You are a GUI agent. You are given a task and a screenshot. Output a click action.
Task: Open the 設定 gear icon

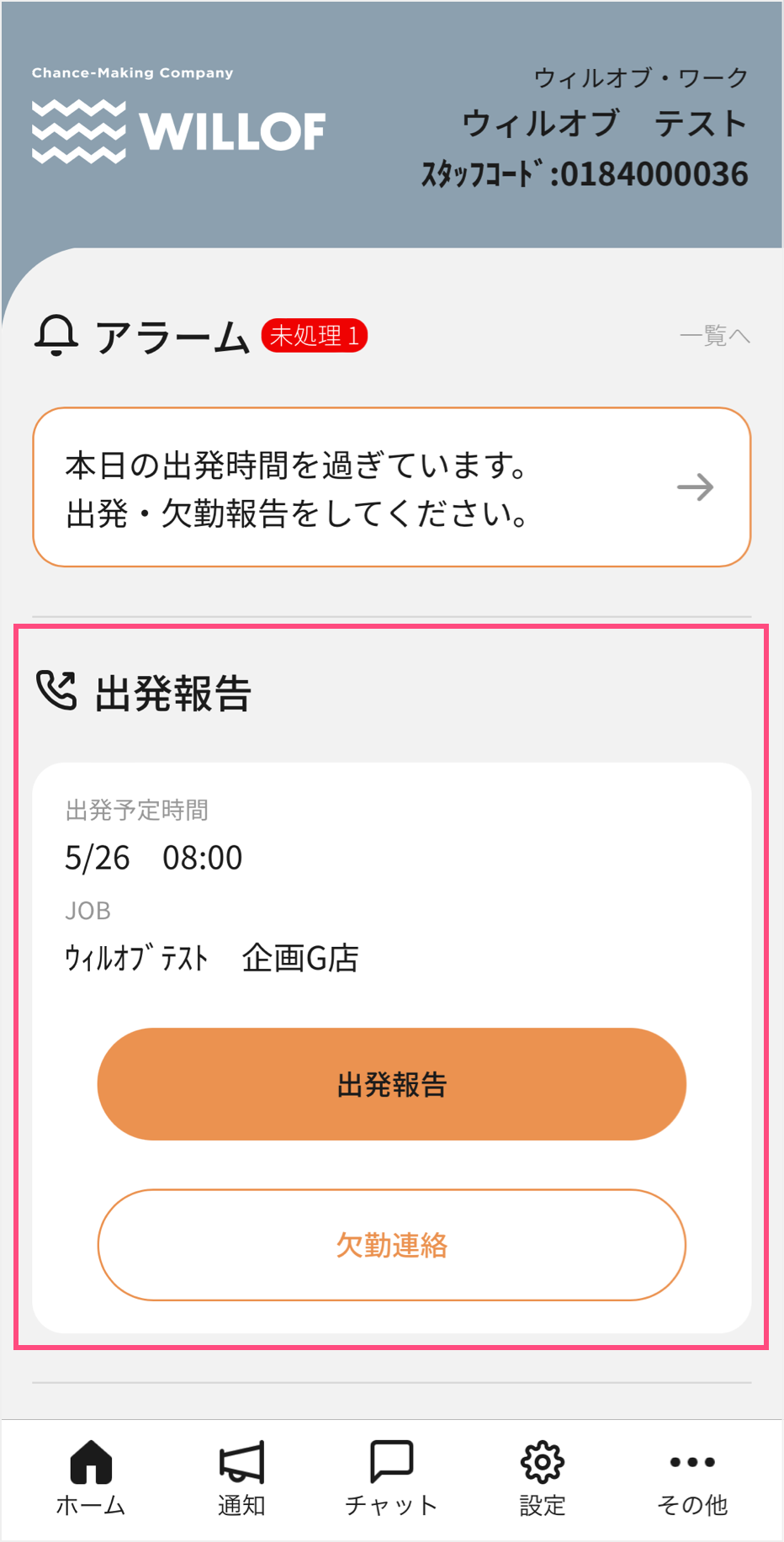(542, 1461)
